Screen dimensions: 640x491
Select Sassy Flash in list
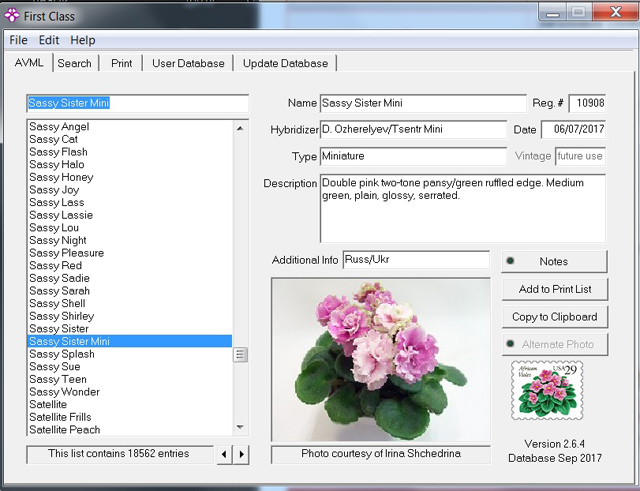(130, 152)
